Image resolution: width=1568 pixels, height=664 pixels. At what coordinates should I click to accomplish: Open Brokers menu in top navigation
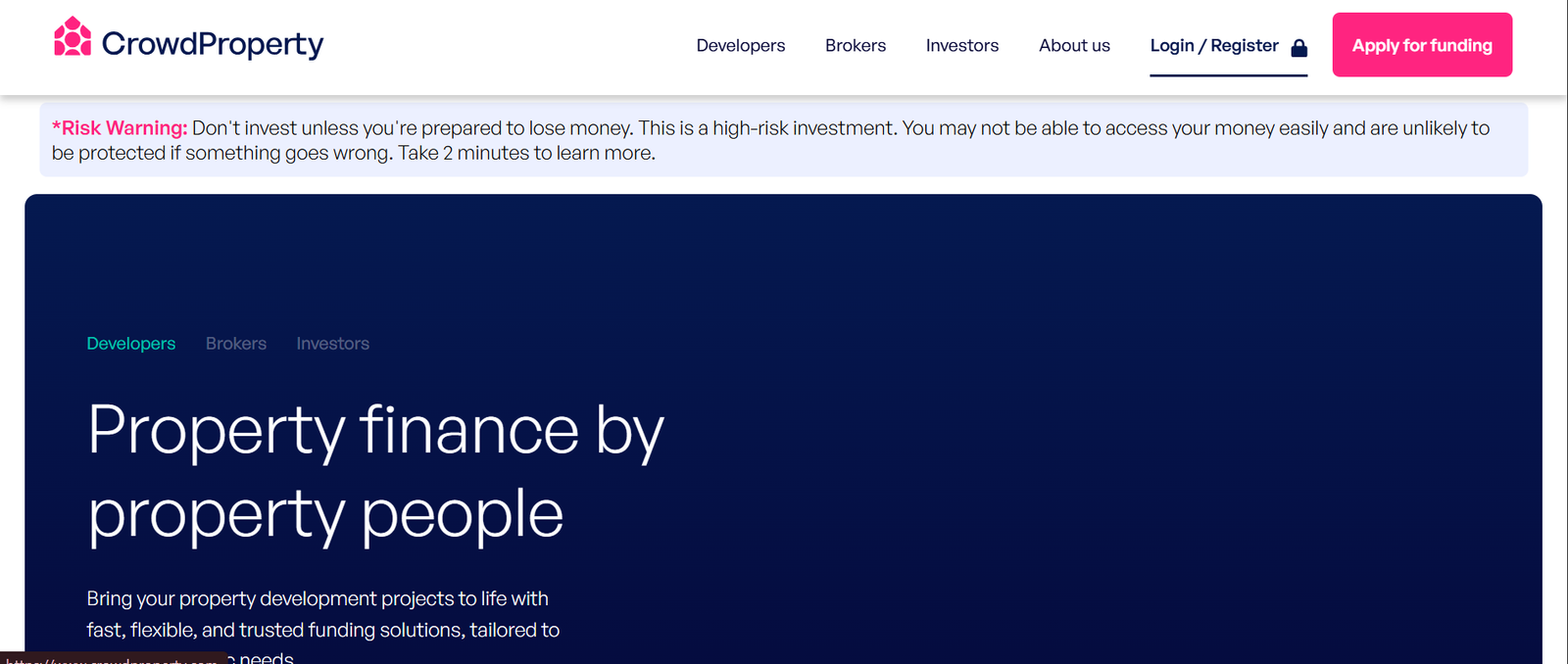pos(855,46)
